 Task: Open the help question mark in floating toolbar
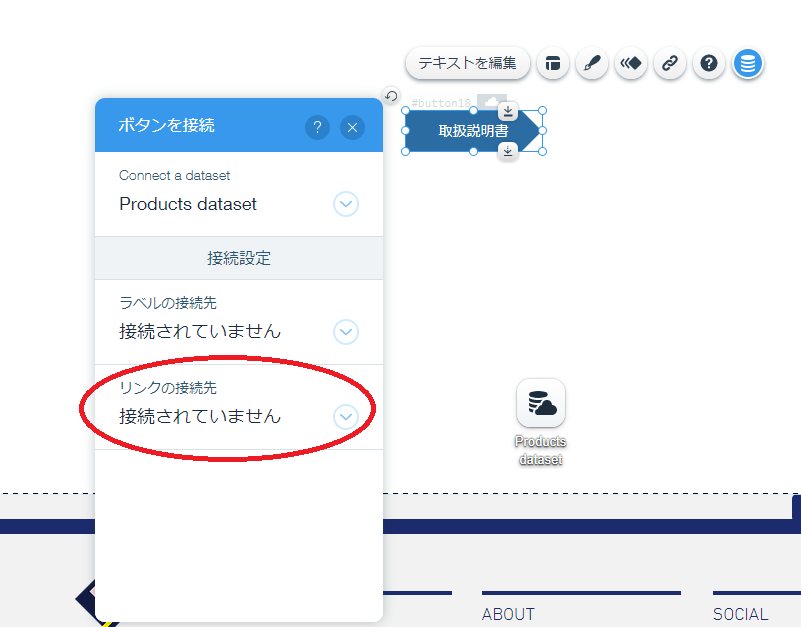coord(709,63)
